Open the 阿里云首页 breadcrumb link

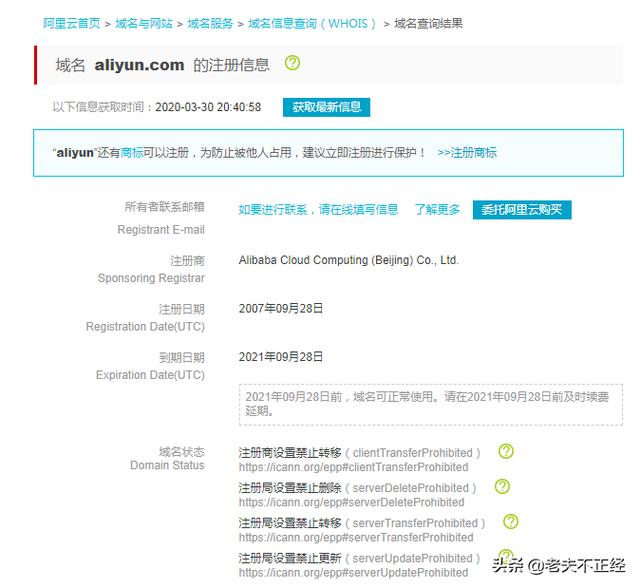pos(71,24)
